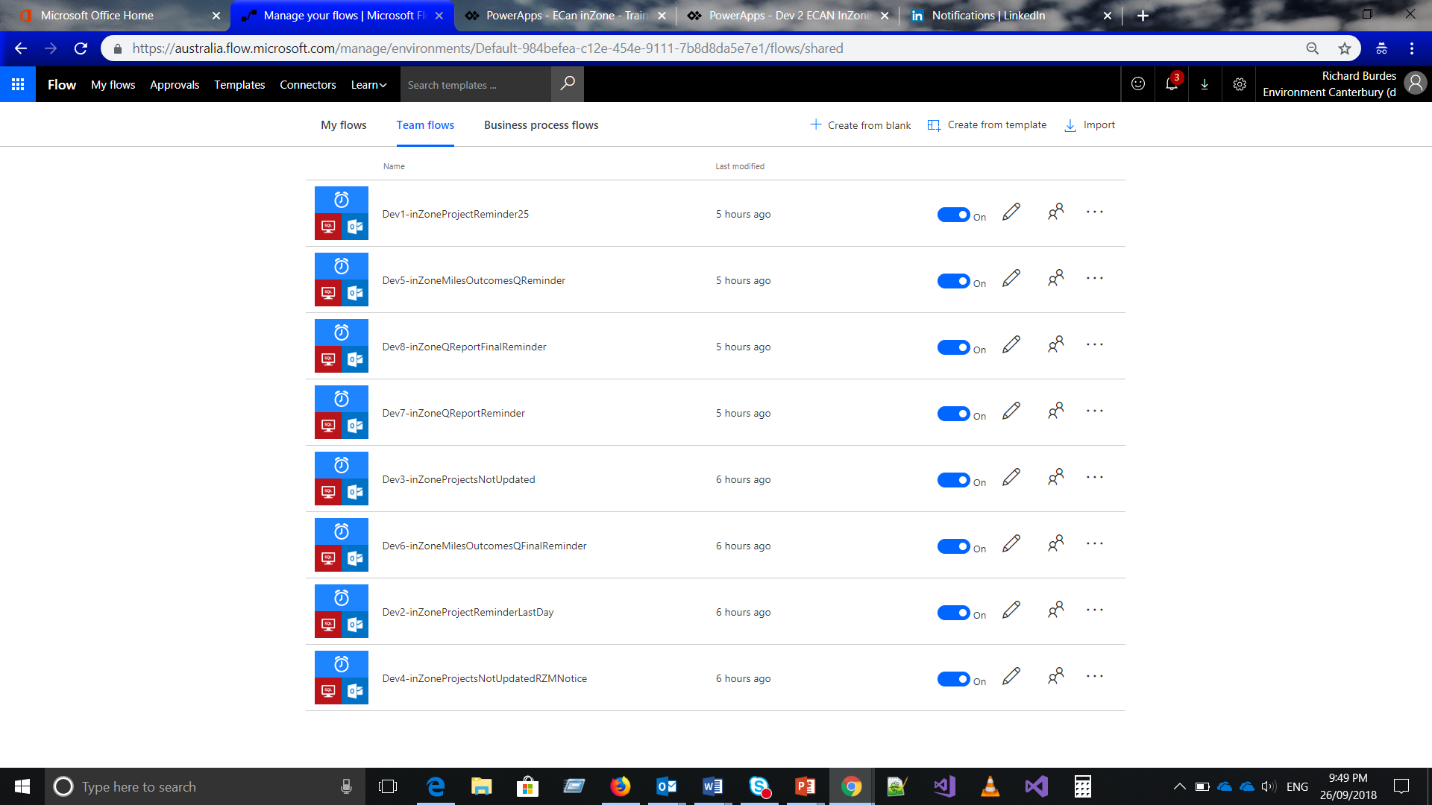Open more options for Dev7-inZoneQReportReminder
Image resolution: width=1432 pixels, height=805 pixels.
click(x=1094, y=410)
